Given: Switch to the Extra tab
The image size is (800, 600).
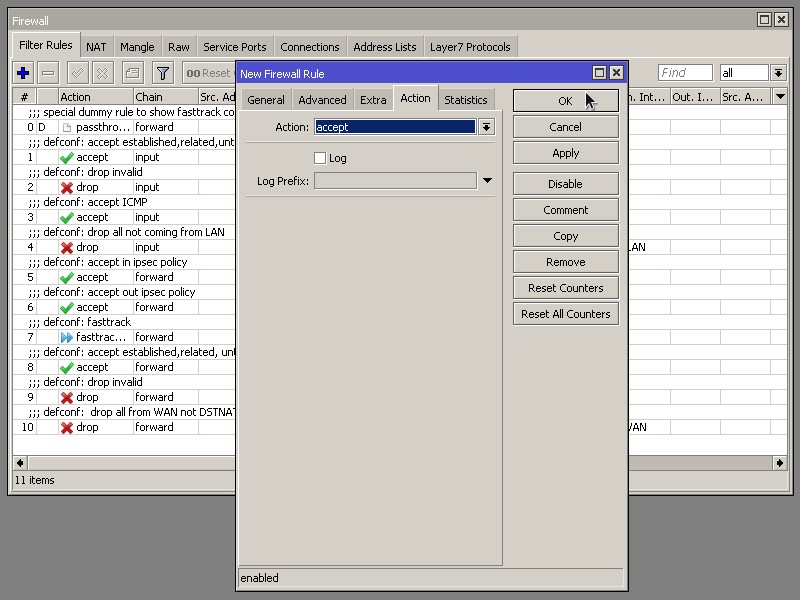Looking at the screenshot, I should tap(373, 100).
